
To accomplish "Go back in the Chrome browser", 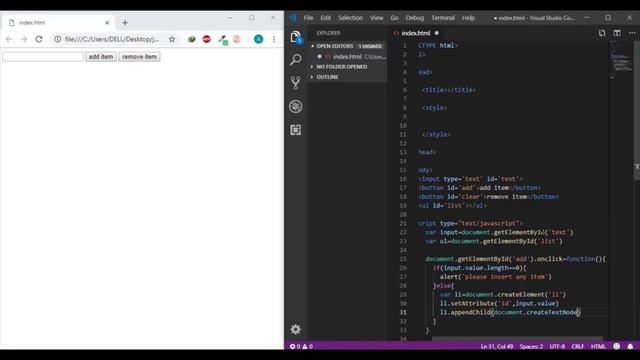I will click(9, 39).
